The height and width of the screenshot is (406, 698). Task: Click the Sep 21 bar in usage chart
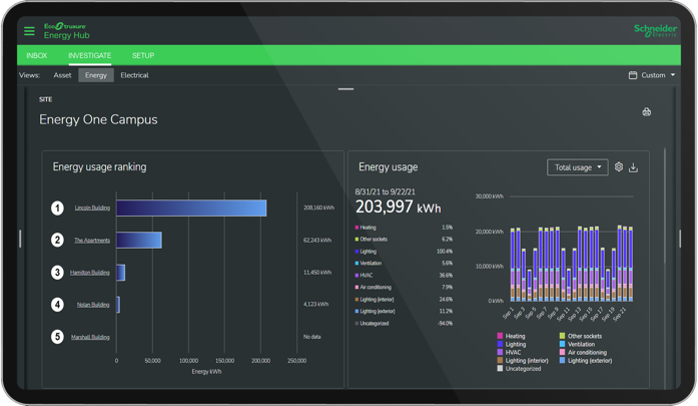coord(625,264)
